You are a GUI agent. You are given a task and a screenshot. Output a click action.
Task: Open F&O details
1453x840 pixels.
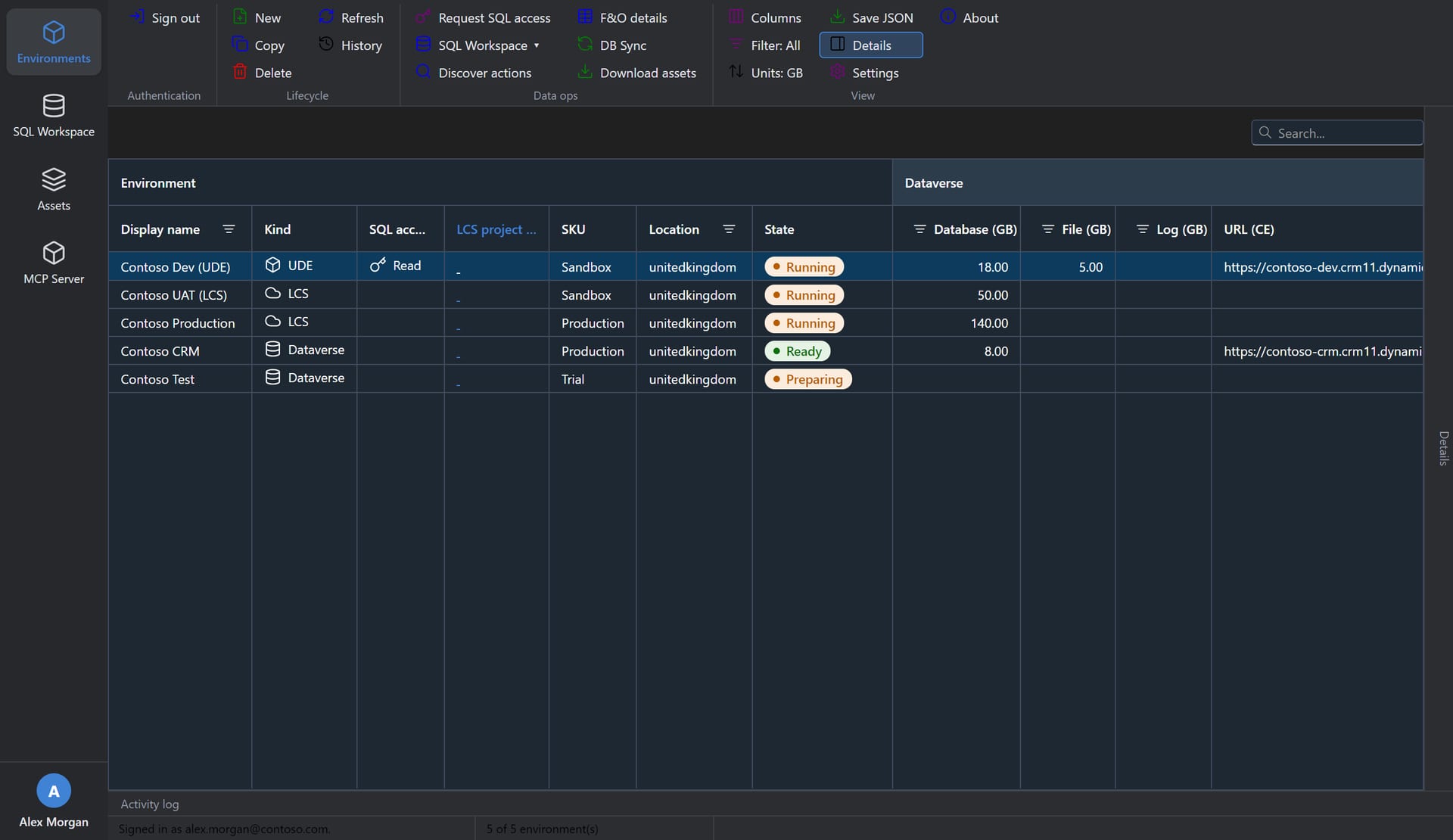[x=623, y=17]
